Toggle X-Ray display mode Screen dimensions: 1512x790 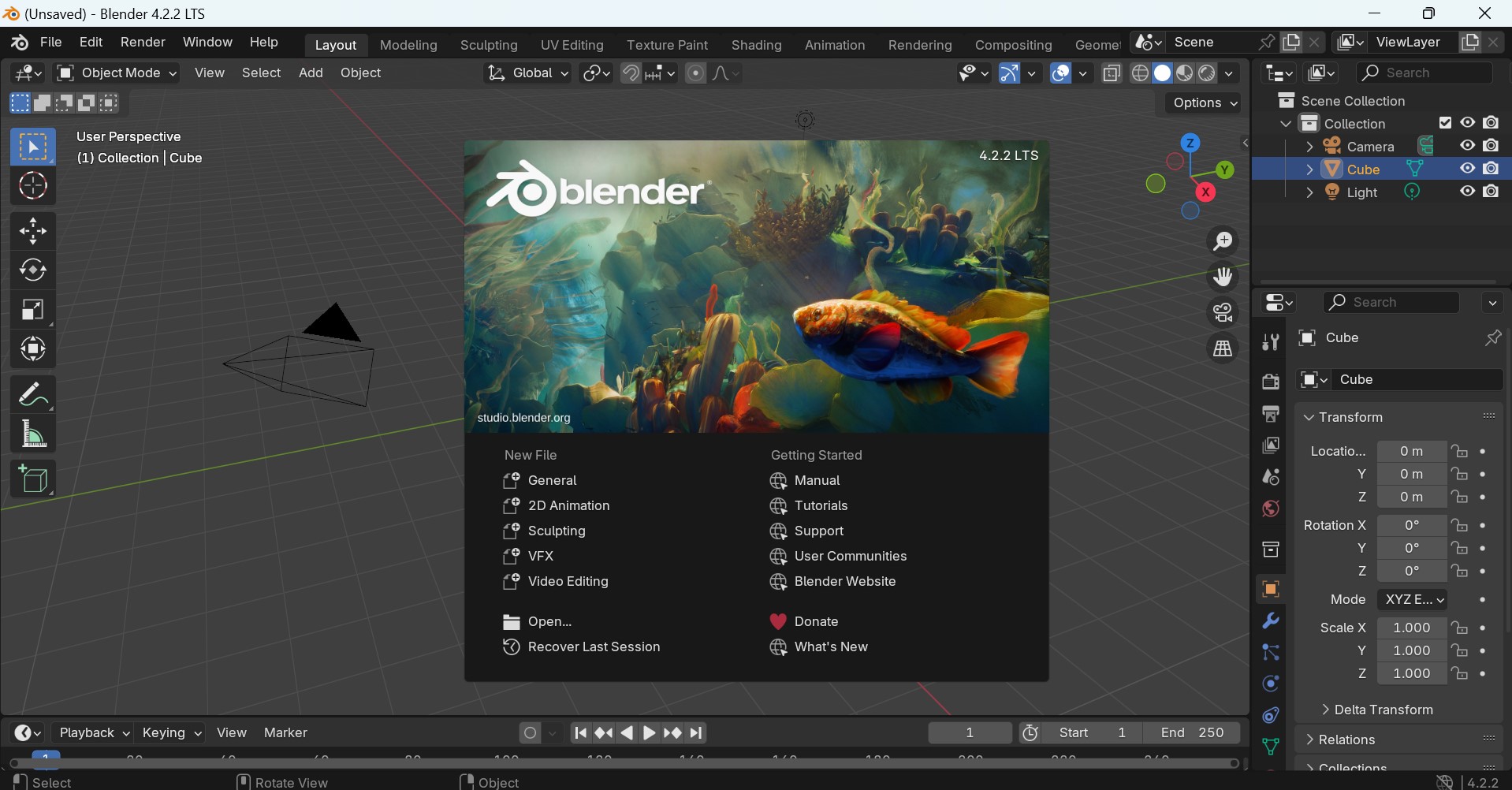pos(1112,73)
